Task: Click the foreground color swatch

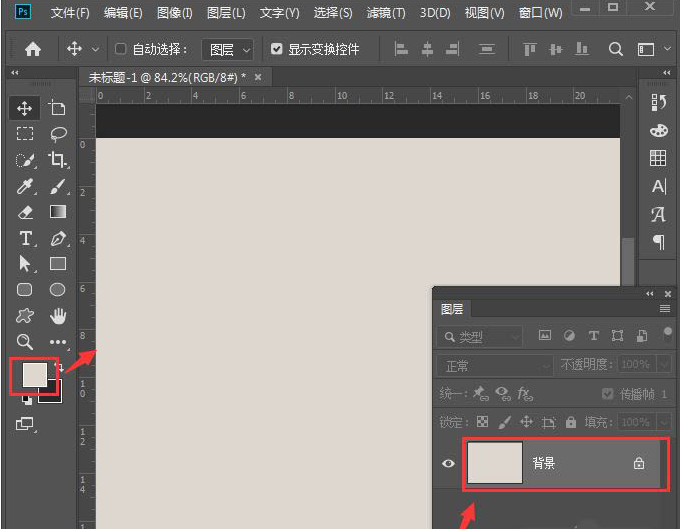Action: coord(33,374)
